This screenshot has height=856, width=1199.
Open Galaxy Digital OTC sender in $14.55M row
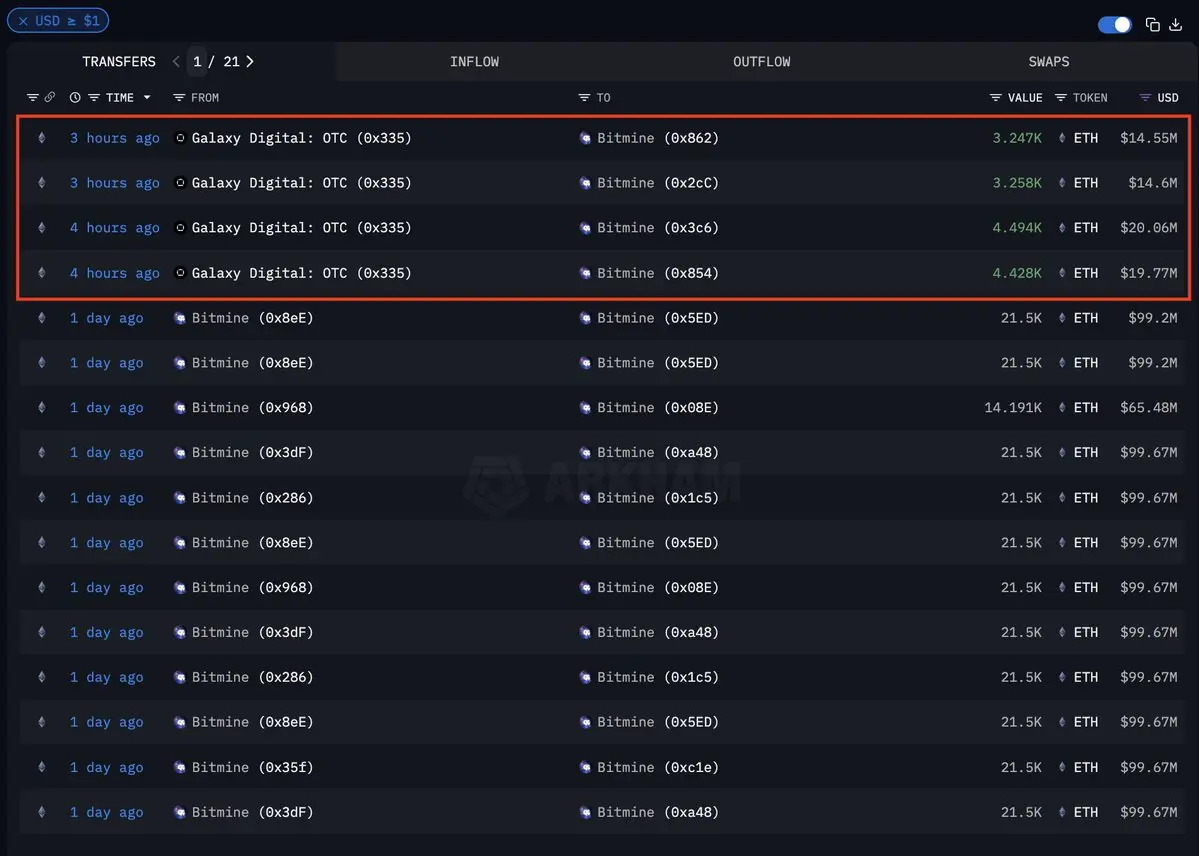pyautogui.click(x=301, y=138)
